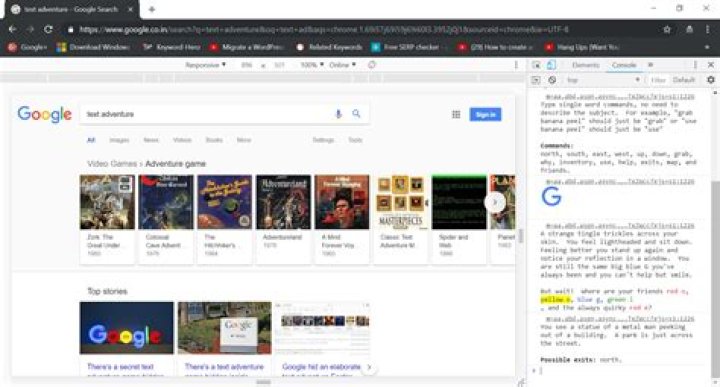Open the Google apps grid
Viewport: 720px width, 387px height.
point(456,114)
